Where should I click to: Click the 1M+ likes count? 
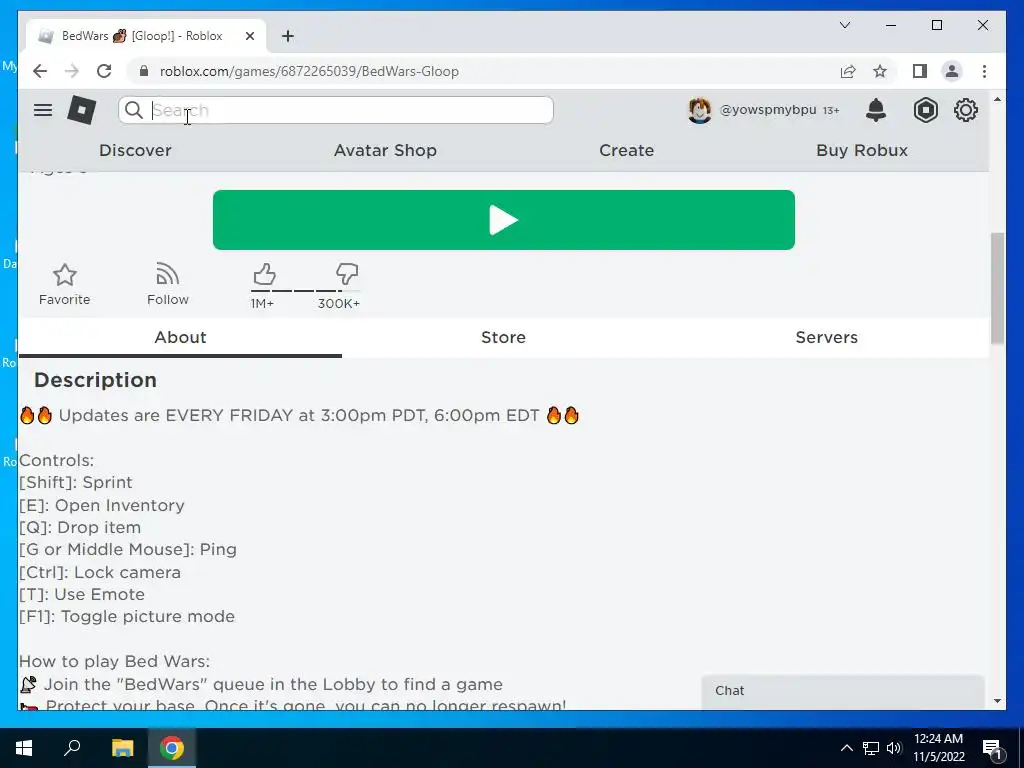click(262, 304)
